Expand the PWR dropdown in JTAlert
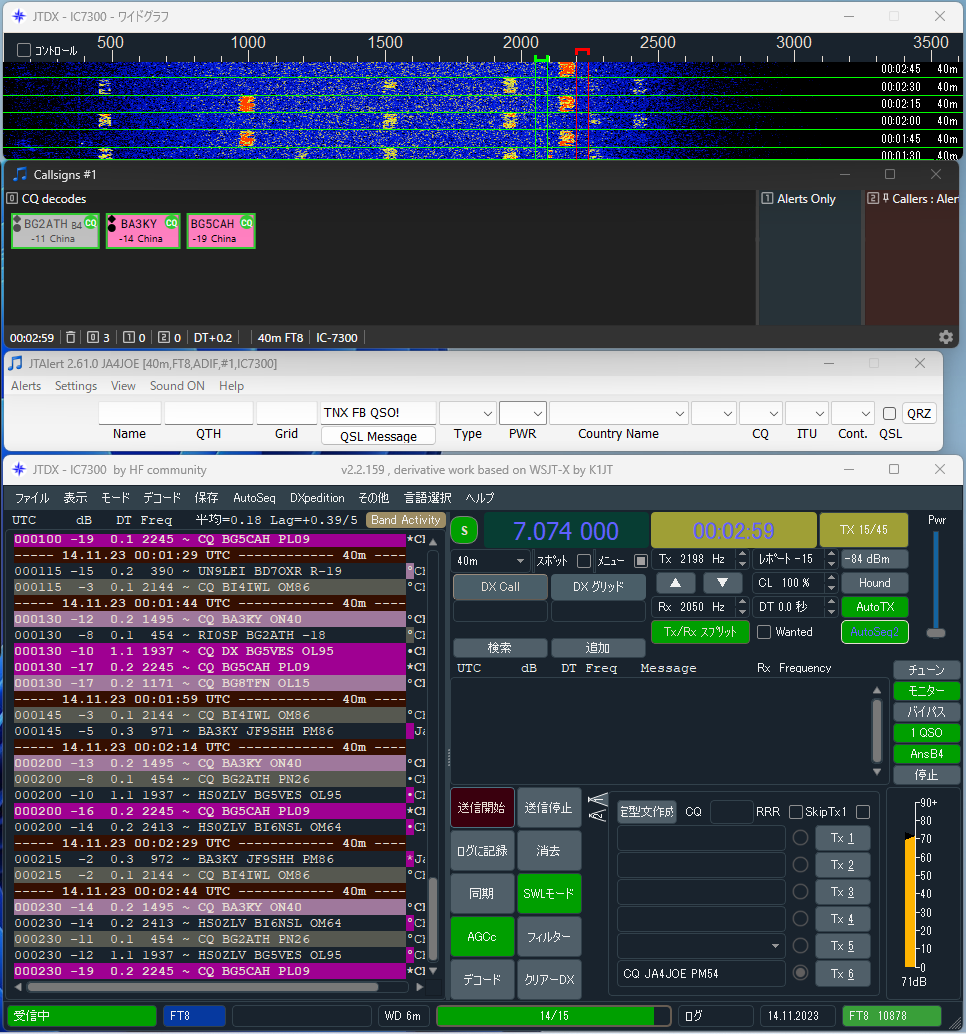This screenshot has width=966, height=1034. [x=523, y=413]
